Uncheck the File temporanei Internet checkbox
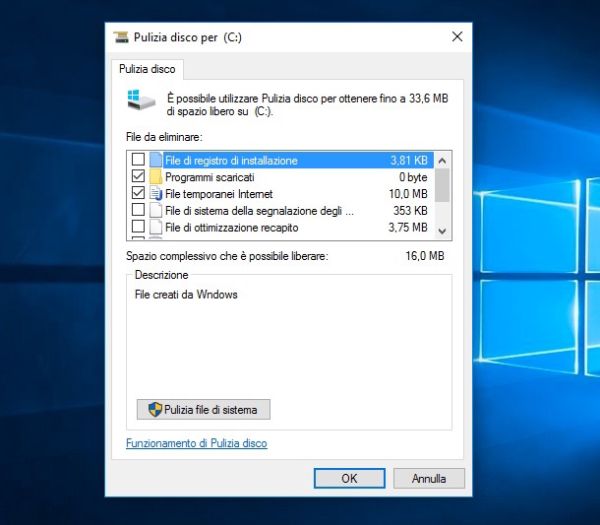Viewport: 600px width, 525px height. (x=138, y=193)
